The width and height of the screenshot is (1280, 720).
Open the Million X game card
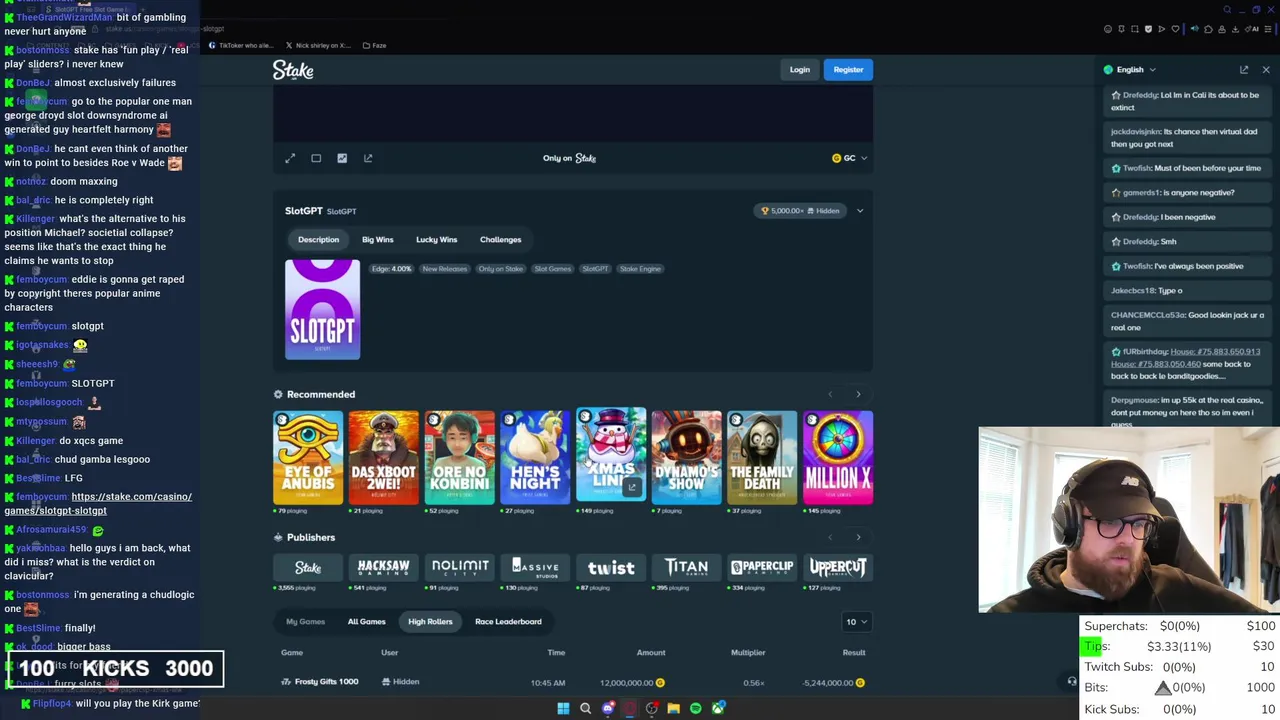[838, 457]
